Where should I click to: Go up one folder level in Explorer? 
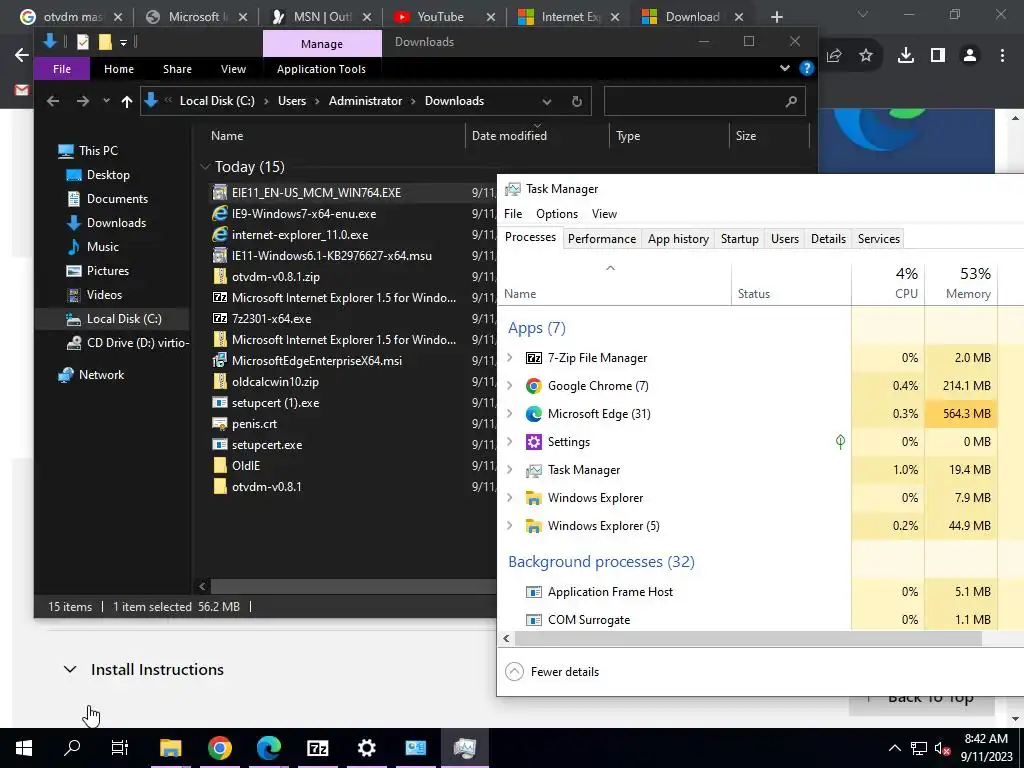click(x=127, y=101)
